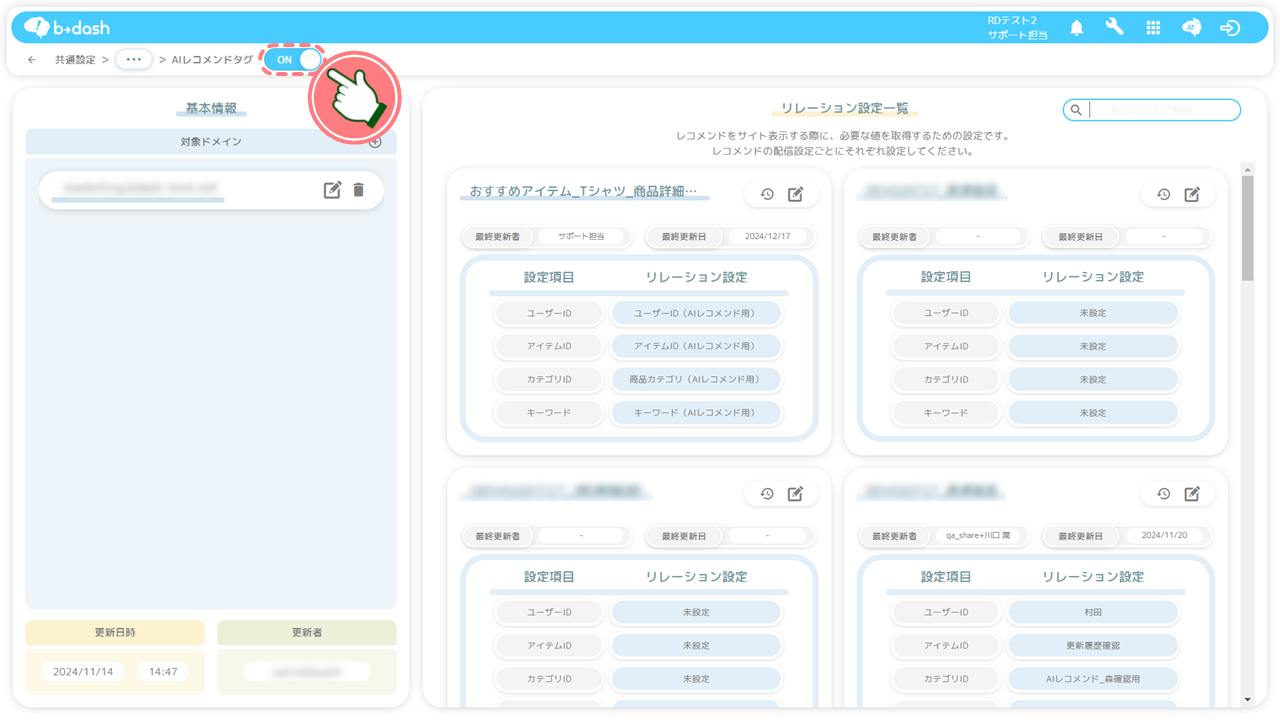Click the qa_share+川口 葵 updater value
The image size is (1280, 720).
pyautogui.click(x=978, y=536)
